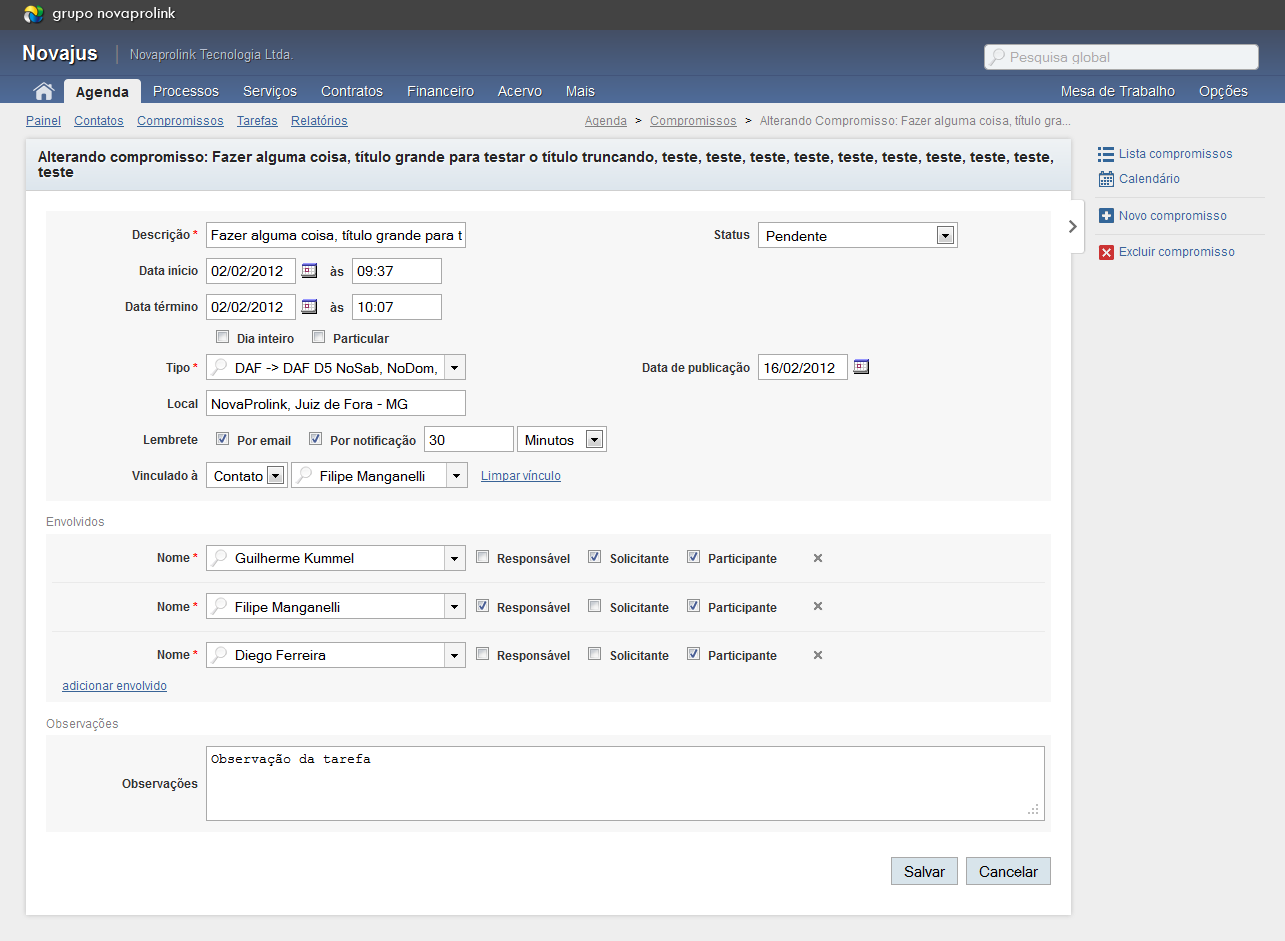This screenshot has width=1285, height=941.
Task: Remove Guilherme Kummel from Envolvidos
Action: point(818,558)
